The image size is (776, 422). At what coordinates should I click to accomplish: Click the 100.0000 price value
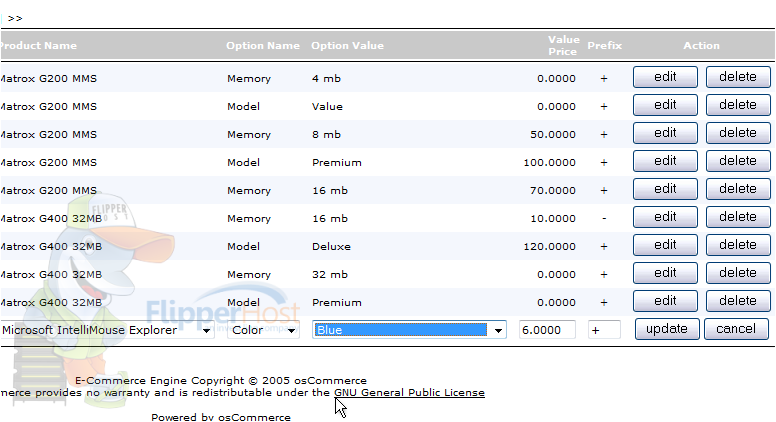(549, 163)
